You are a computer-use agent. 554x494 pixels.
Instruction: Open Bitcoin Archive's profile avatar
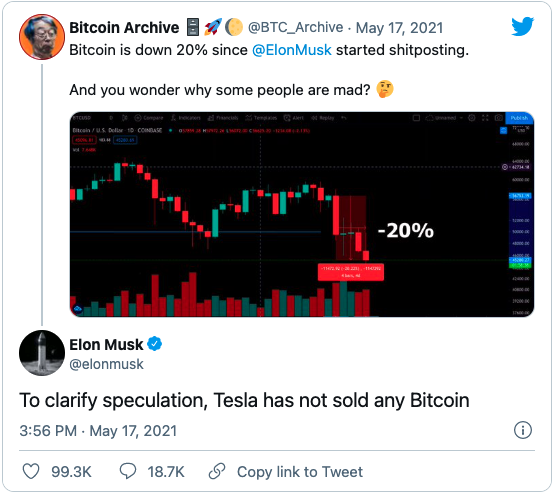(x=42, y=37)
